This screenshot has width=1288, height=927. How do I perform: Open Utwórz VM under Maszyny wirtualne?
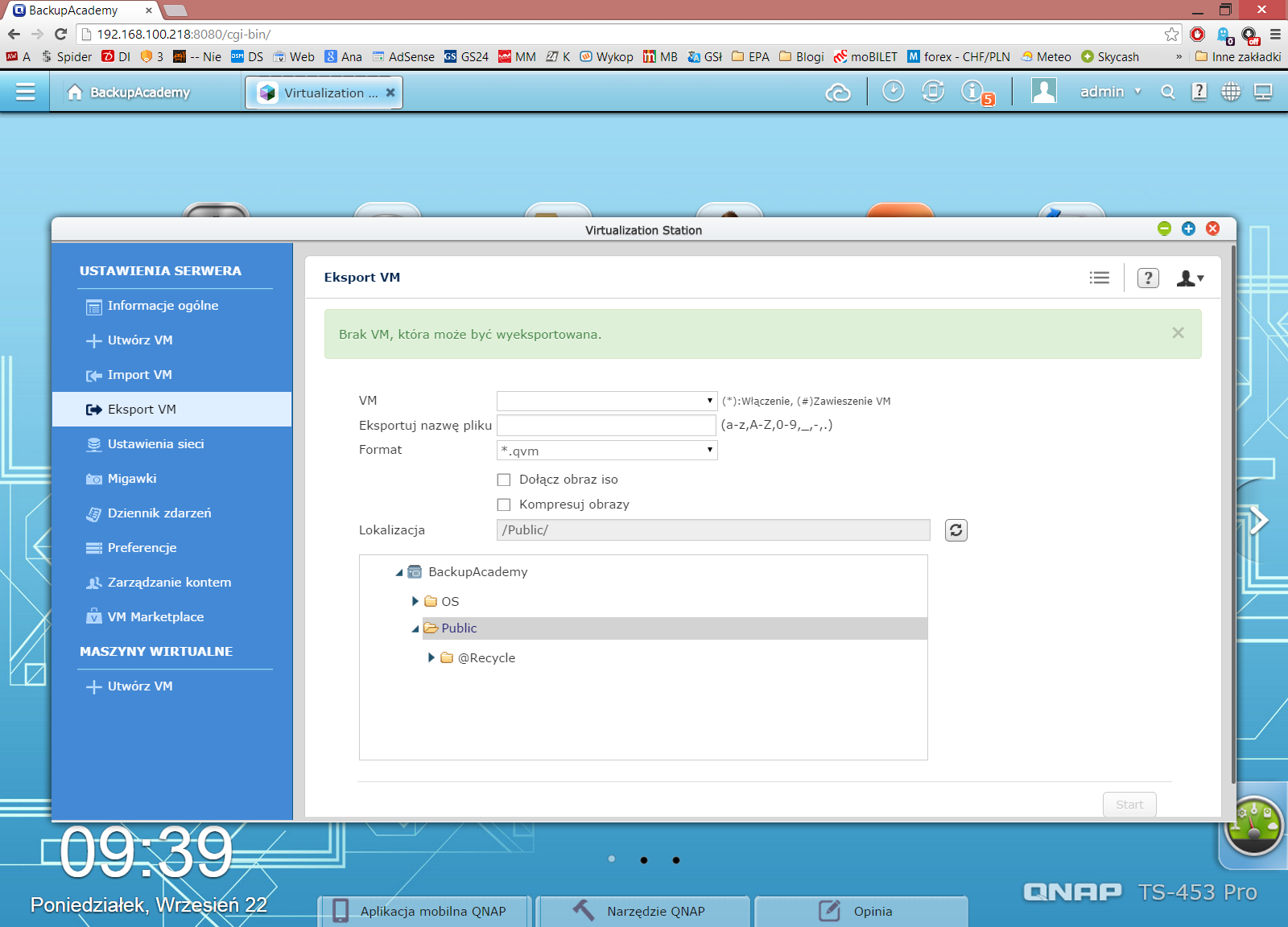tap(171, 686)
